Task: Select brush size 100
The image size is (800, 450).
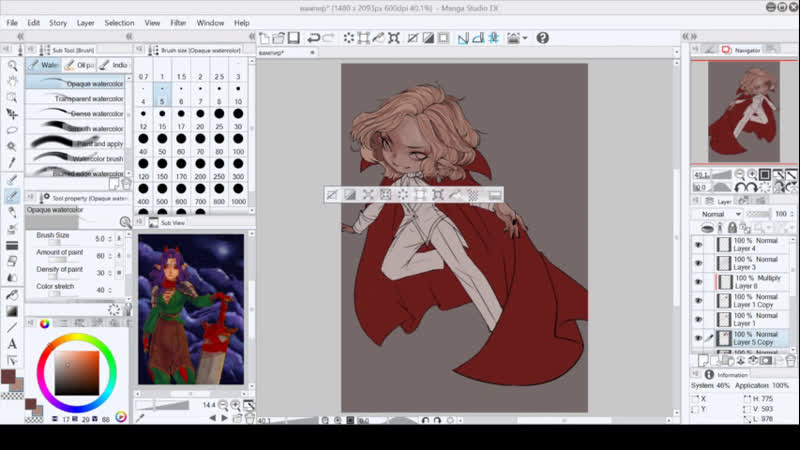Action: point(238,143)
